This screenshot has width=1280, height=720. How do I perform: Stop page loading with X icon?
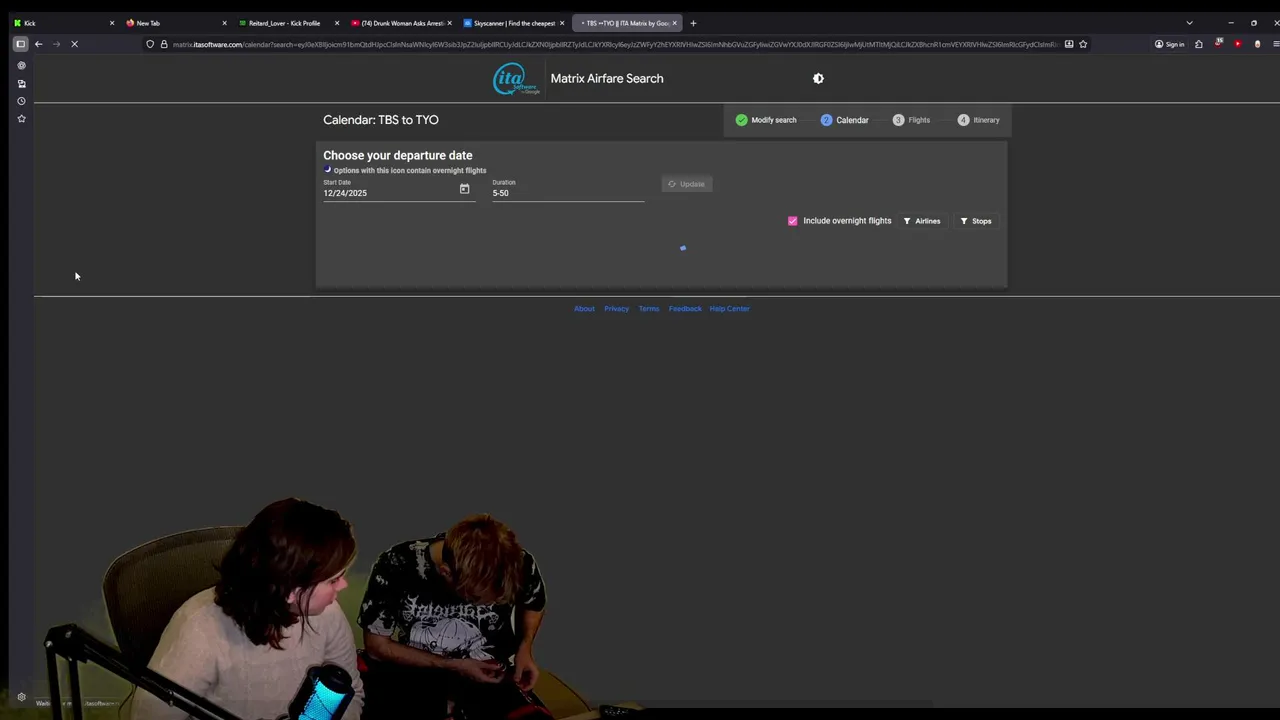(74, 44)
